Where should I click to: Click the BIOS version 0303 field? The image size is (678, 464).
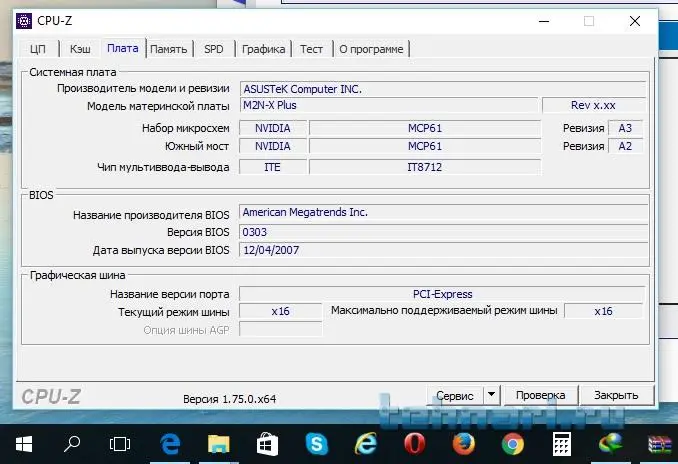(x=443, y=232)
